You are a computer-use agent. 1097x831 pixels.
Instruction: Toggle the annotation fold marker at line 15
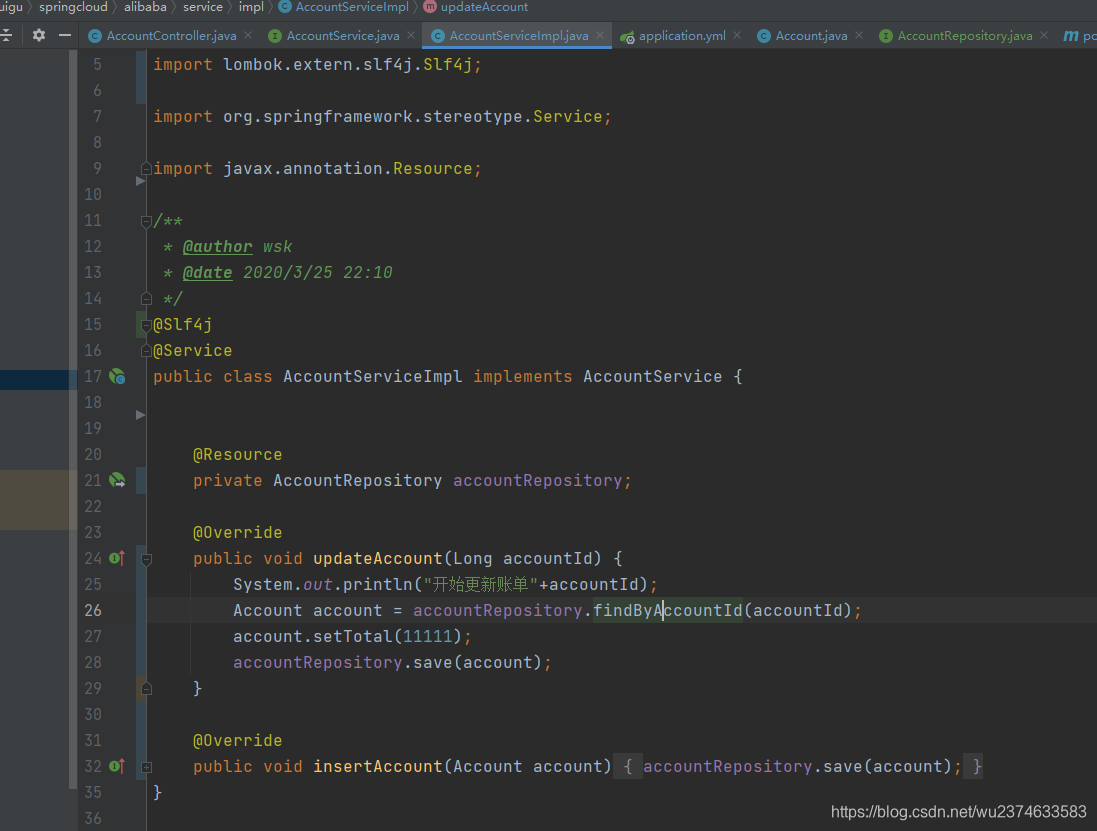point(146,325)
